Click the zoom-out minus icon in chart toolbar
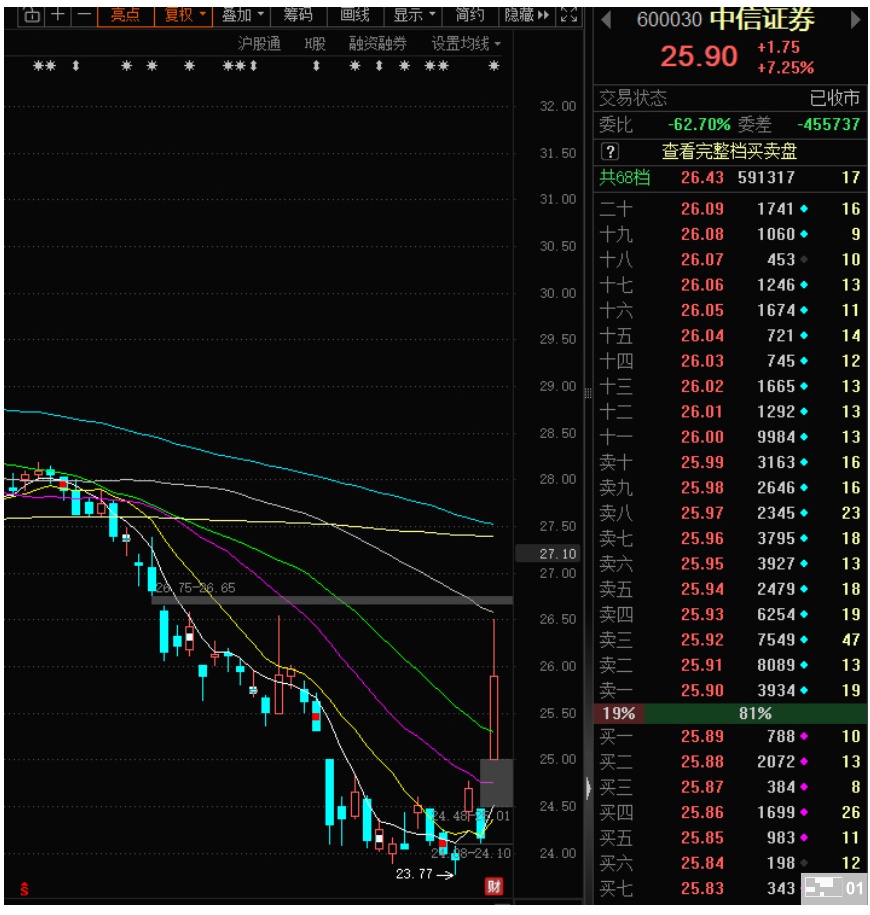Image resolution: width=870 pixels, height=915 pixels. (x=84, y=15)
